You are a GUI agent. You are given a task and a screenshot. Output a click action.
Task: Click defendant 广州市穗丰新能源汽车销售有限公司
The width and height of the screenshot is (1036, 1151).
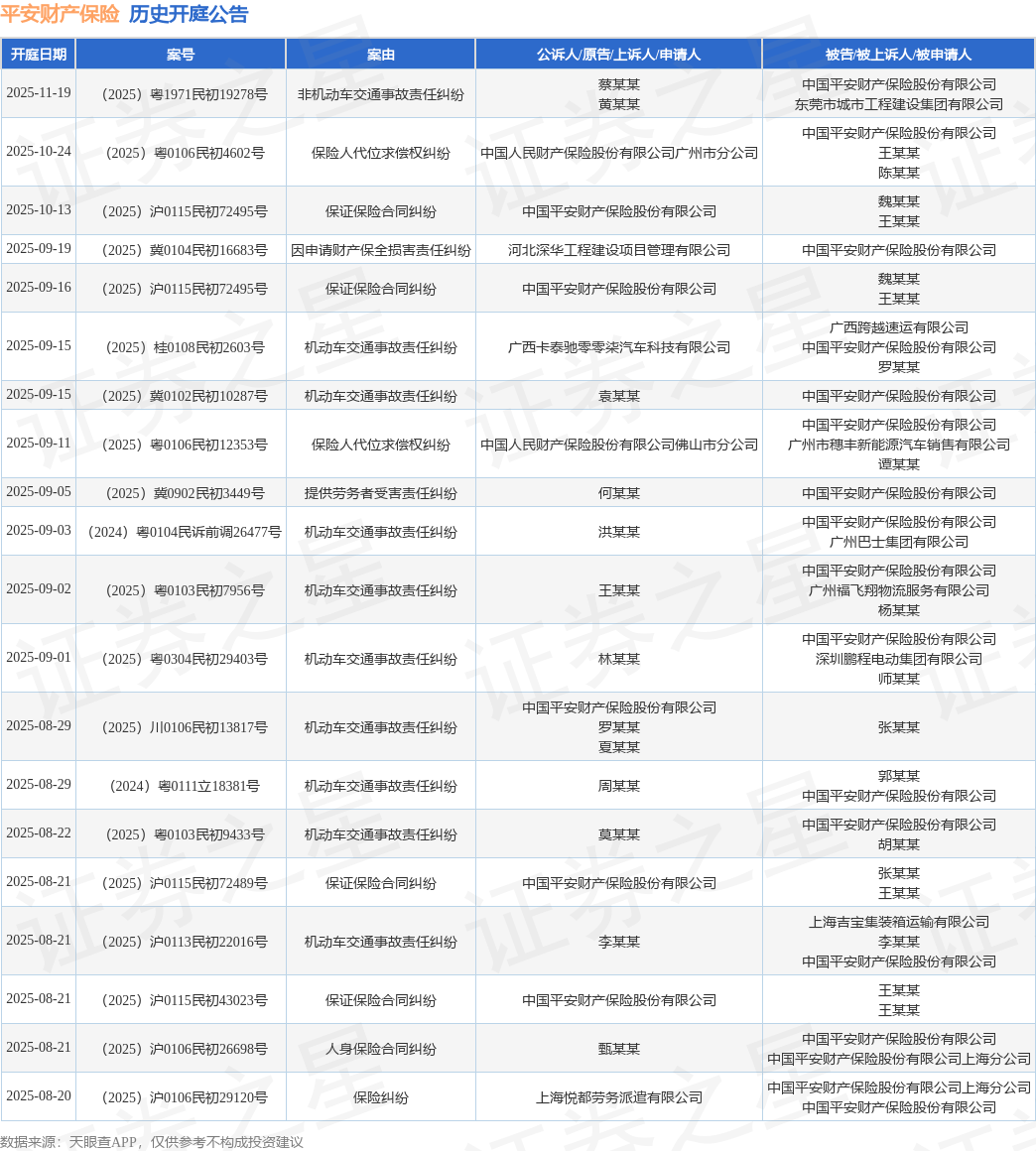pos(899,445)
